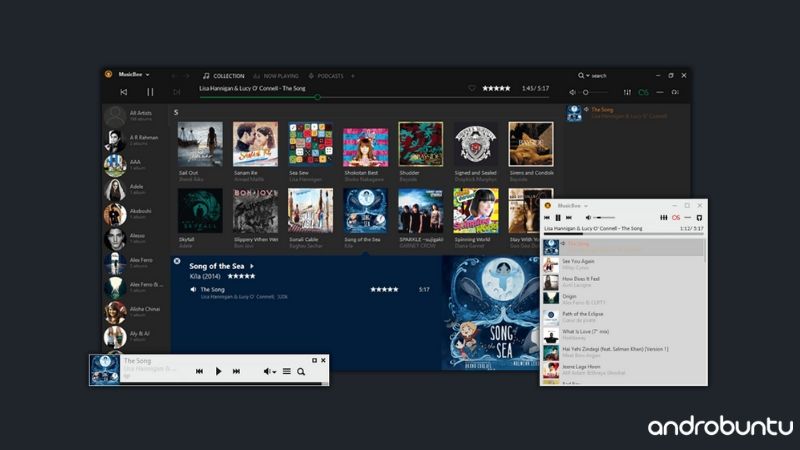Select Aly & AJ in the artist list

pos(136,336)
